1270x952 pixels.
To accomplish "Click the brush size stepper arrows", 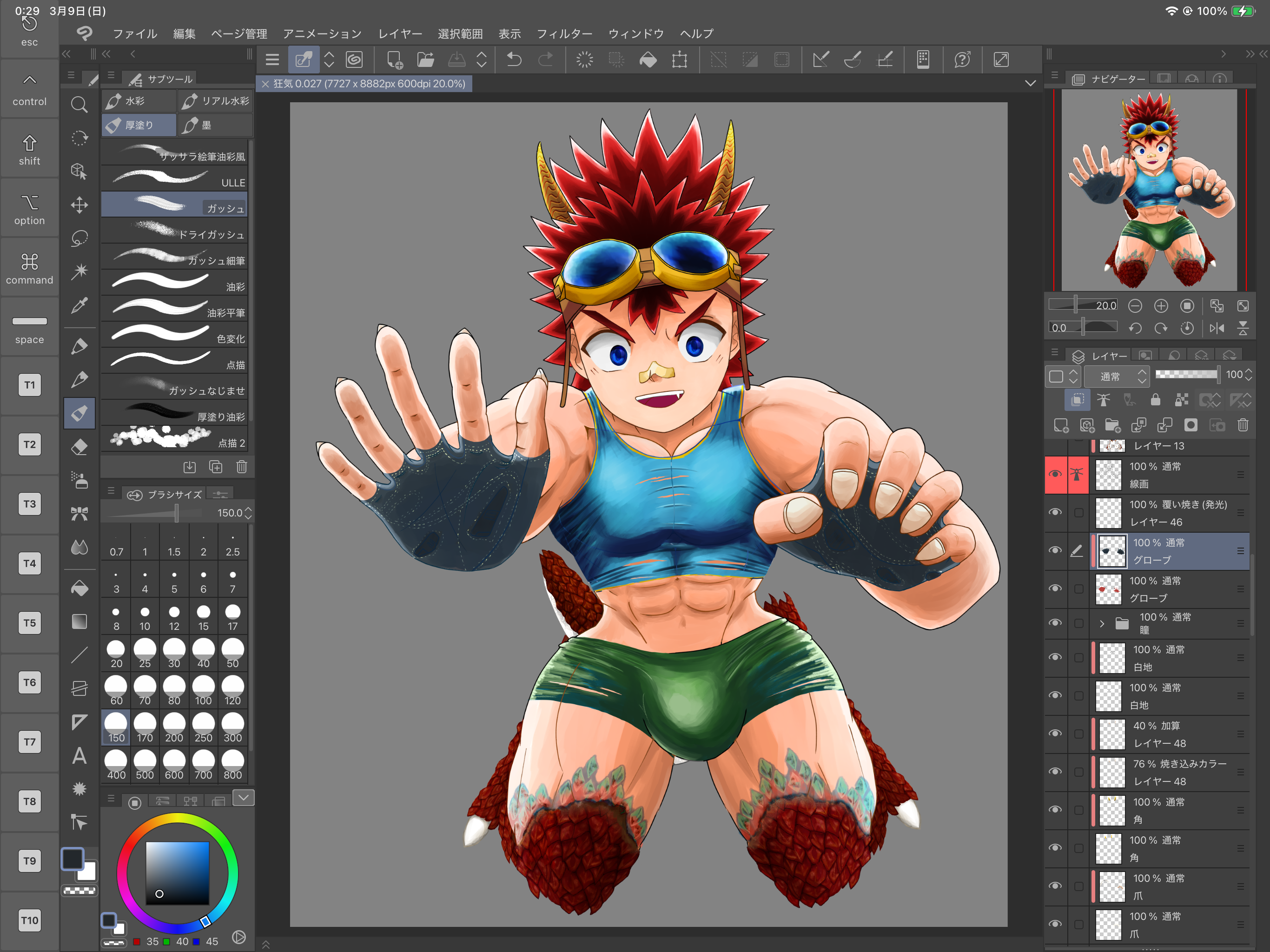I will tap(248, 513).
